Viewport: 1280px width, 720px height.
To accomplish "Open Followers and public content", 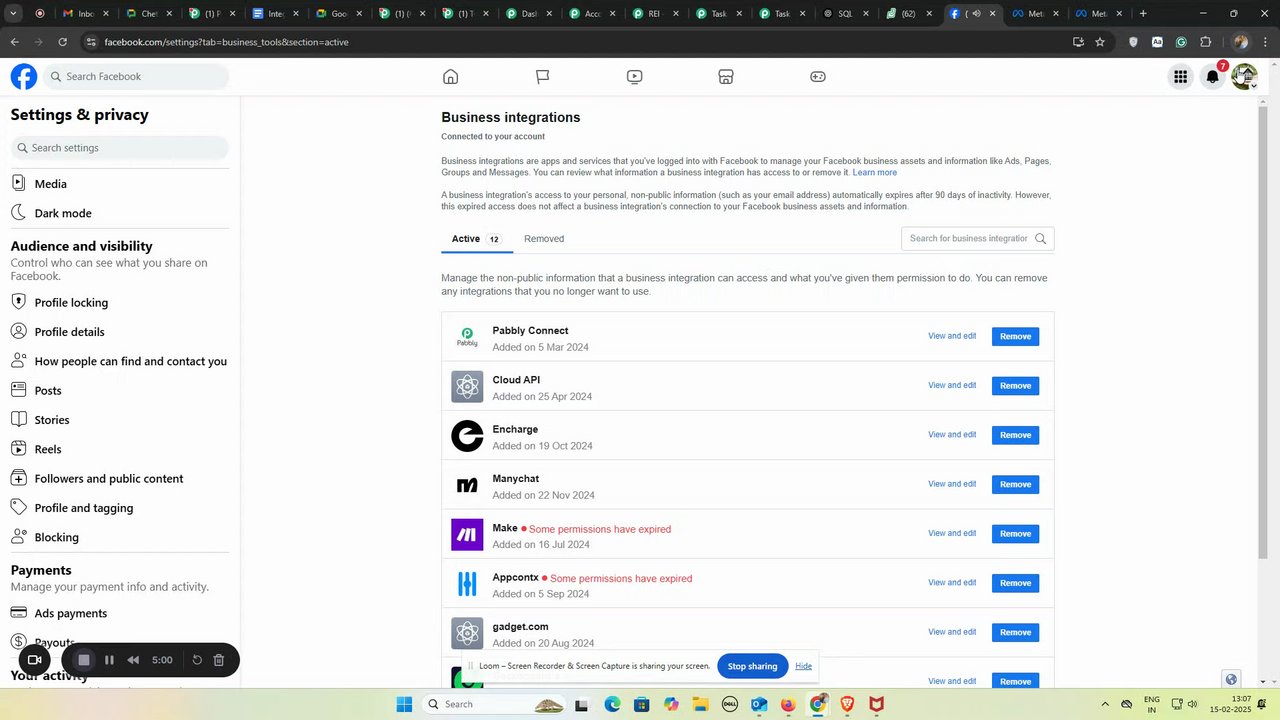I will (x=120, y=479).
